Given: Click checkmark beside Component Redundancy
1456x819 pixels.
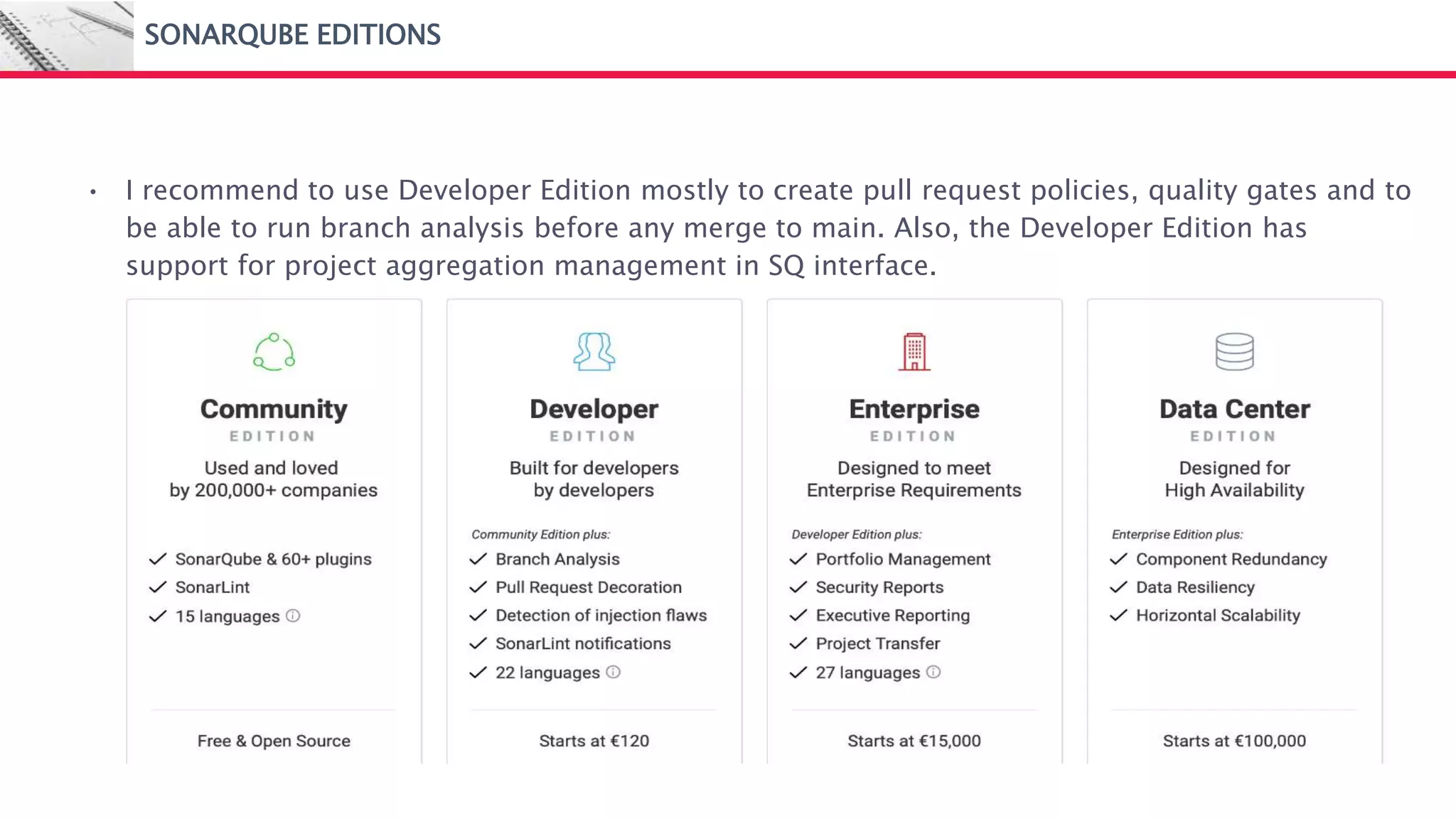Looking at the screenshot, I should click(x=1118, y=559).
